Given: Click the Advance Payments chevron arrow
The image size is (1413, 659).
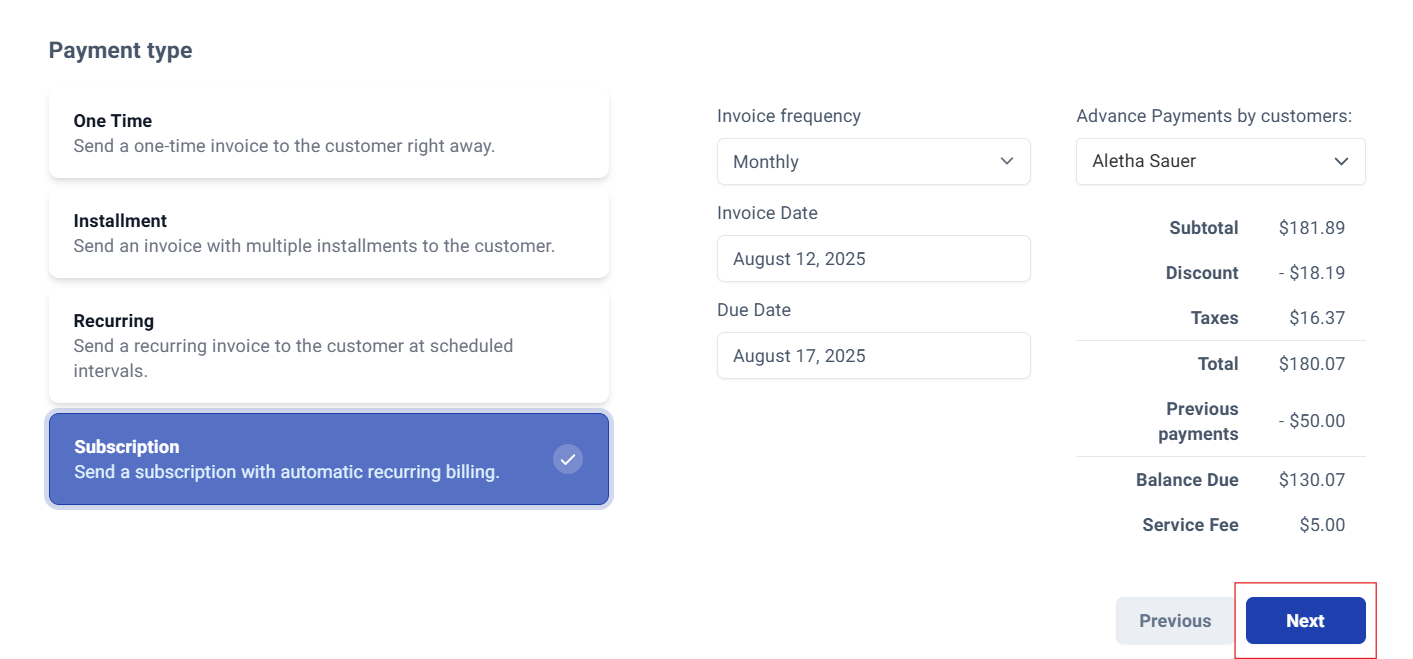Looking at the screenshot, I should click(x=1342, y=161).
